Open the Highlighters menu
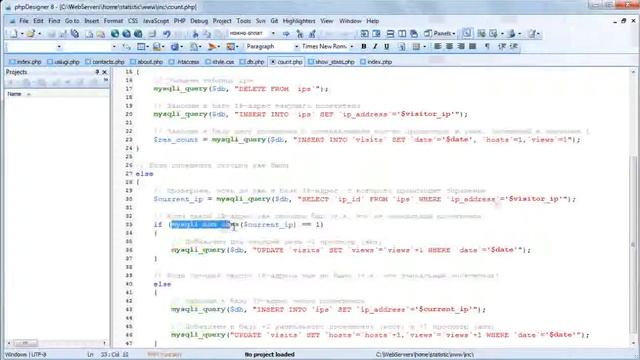This screenshot has width=640, height=360. click(x=299, y=21)
